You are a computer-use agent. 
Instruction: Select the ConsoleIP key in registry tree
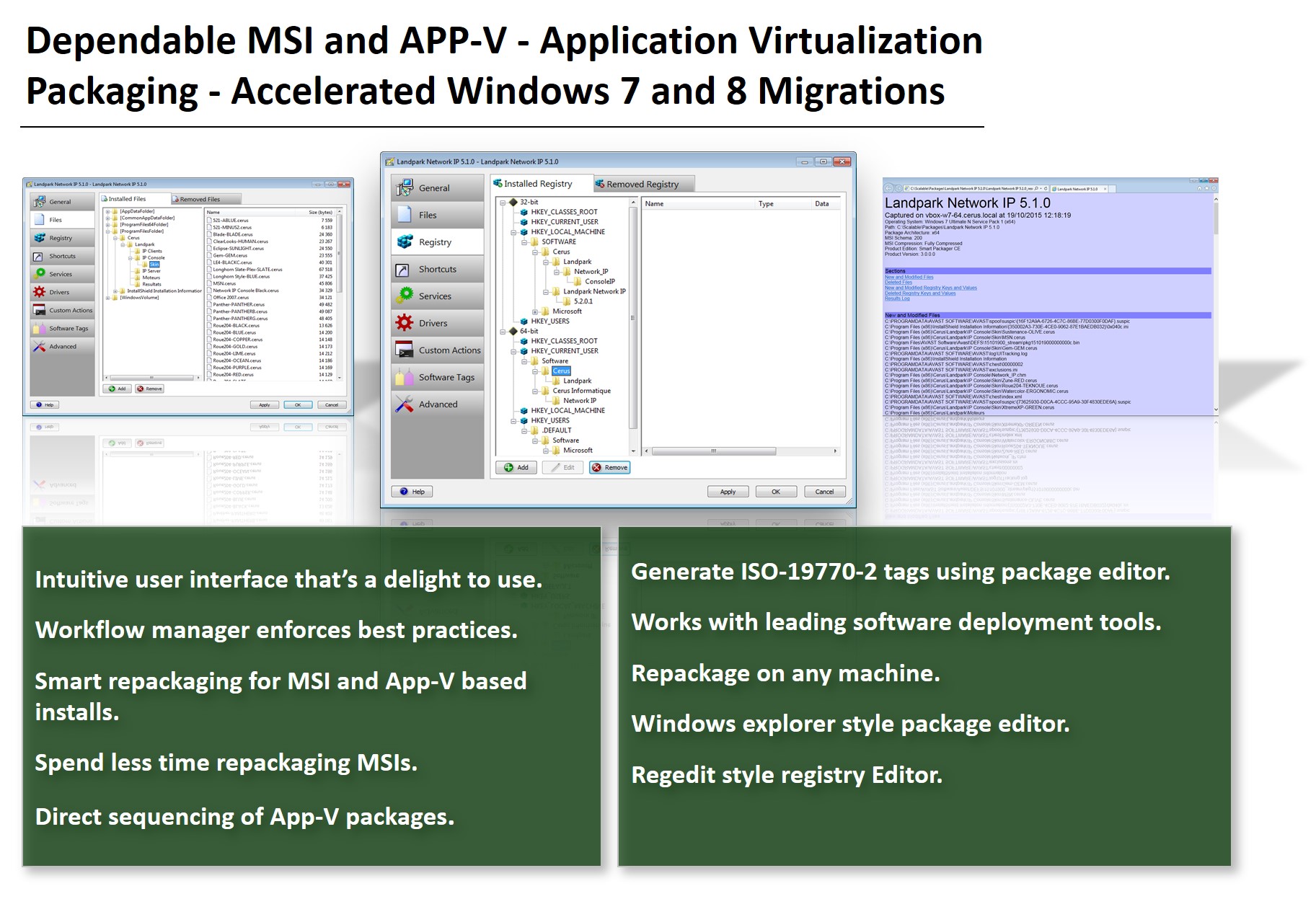pos(599,282)
